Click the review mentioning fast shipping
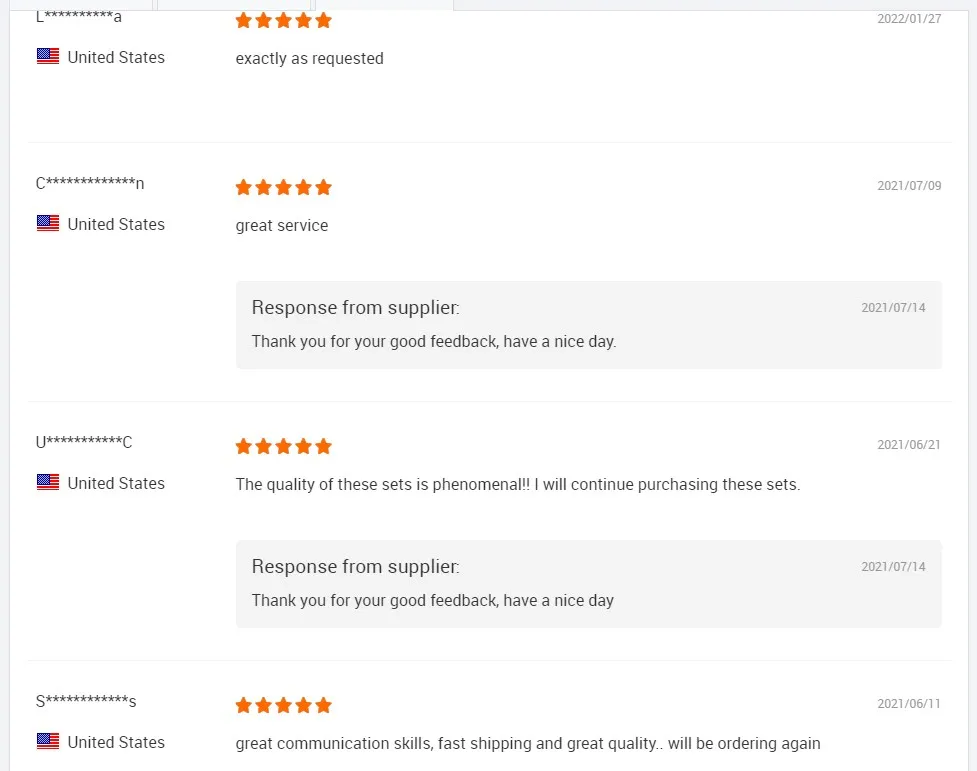Viewport: 977px width, 771px height. click(528, 743)
